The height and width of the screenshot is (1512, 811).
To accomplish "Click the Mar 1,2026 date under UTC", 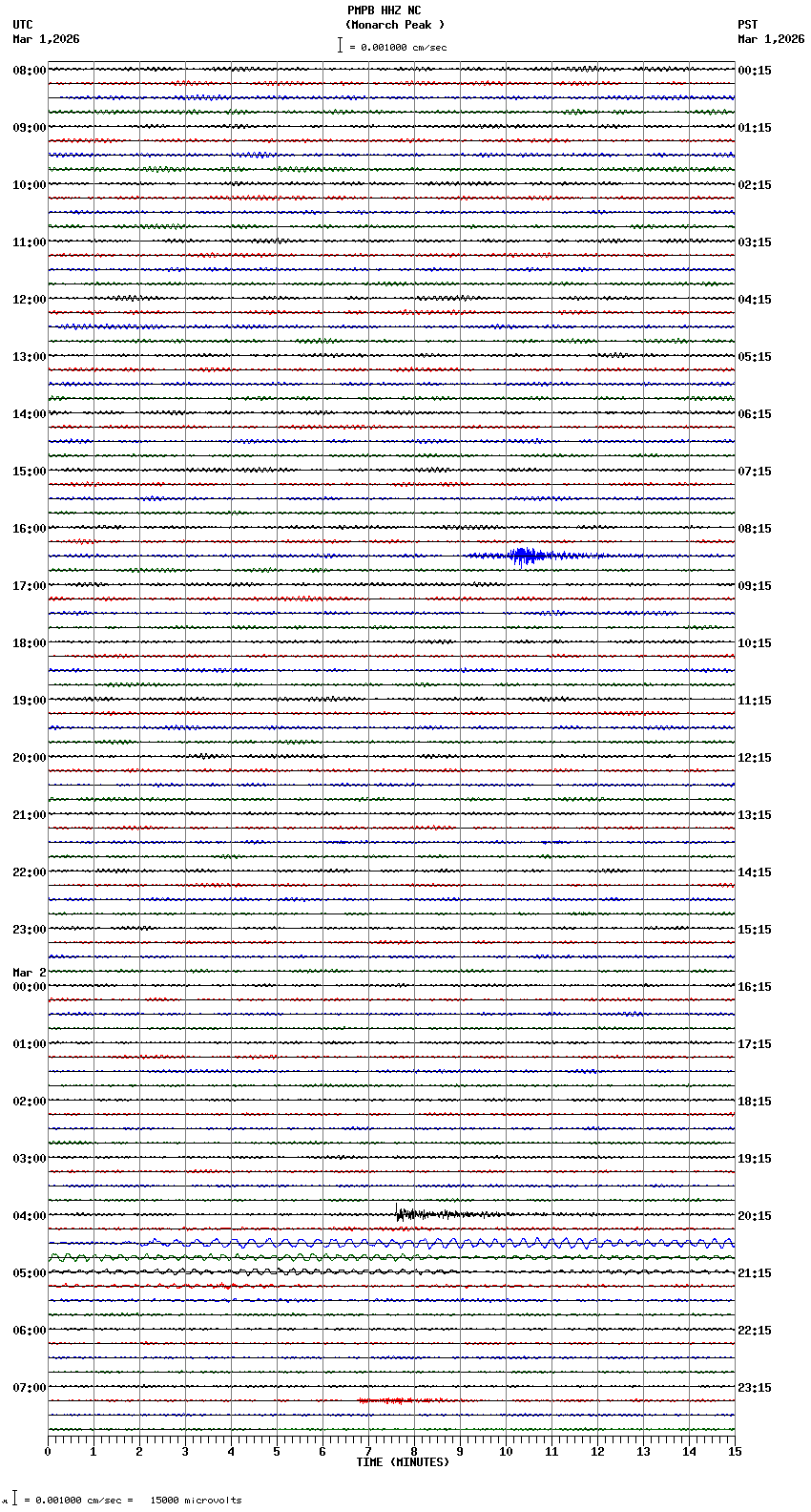I will [x=46, y=39].
